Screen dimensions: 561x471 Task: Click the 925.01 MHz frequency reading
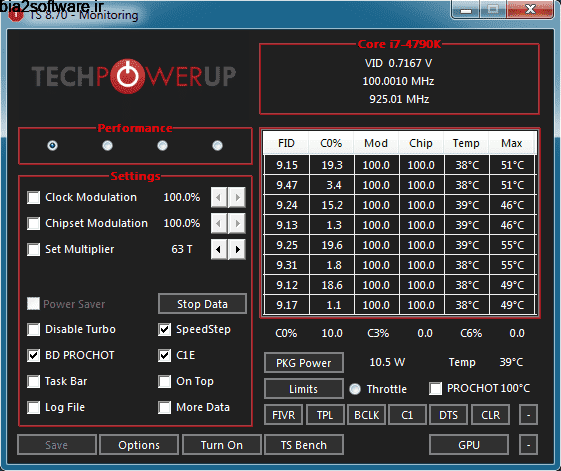tap(399, 99)
